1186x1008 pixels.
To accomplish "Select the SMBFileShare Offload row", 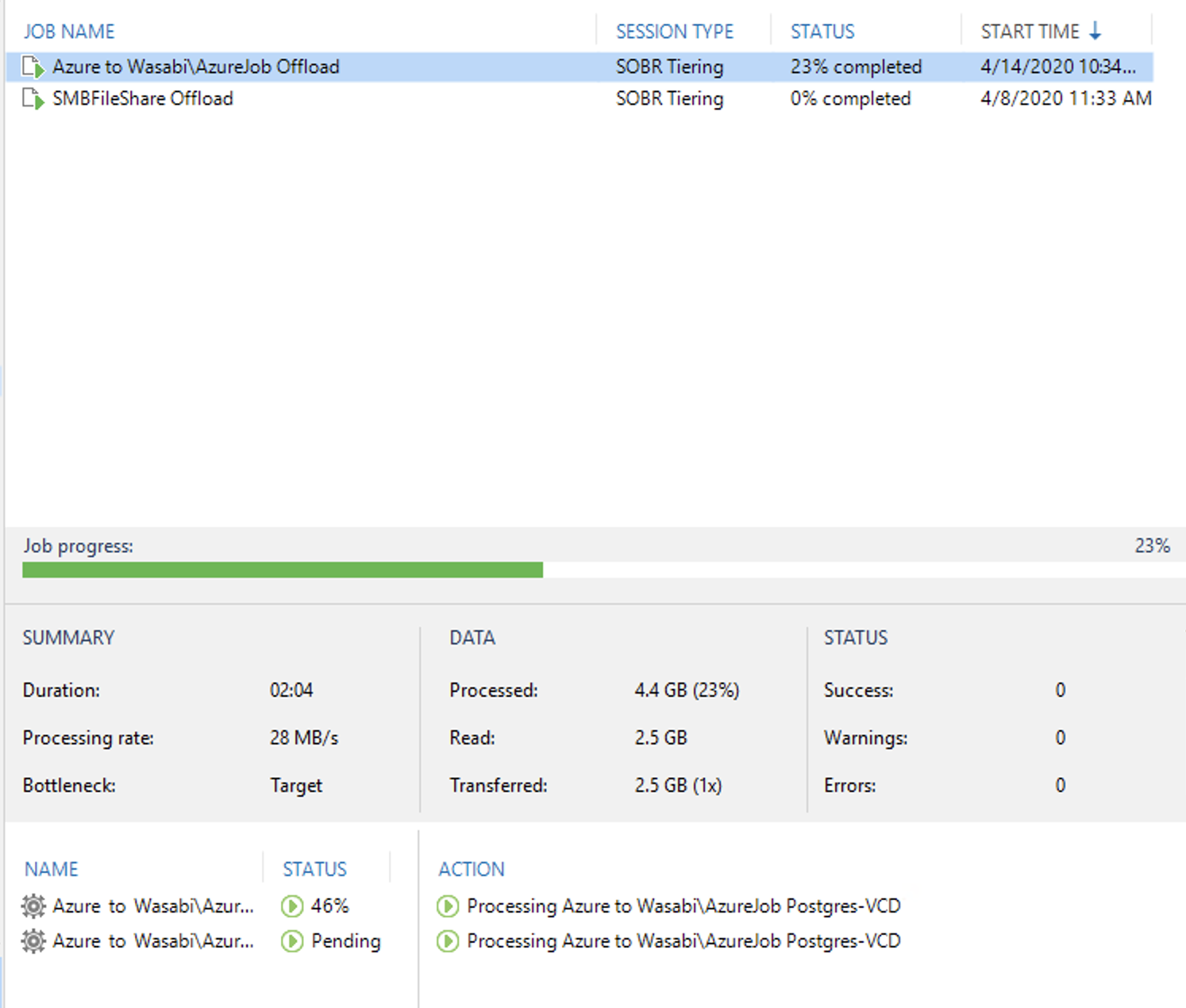I will [580, 98].
